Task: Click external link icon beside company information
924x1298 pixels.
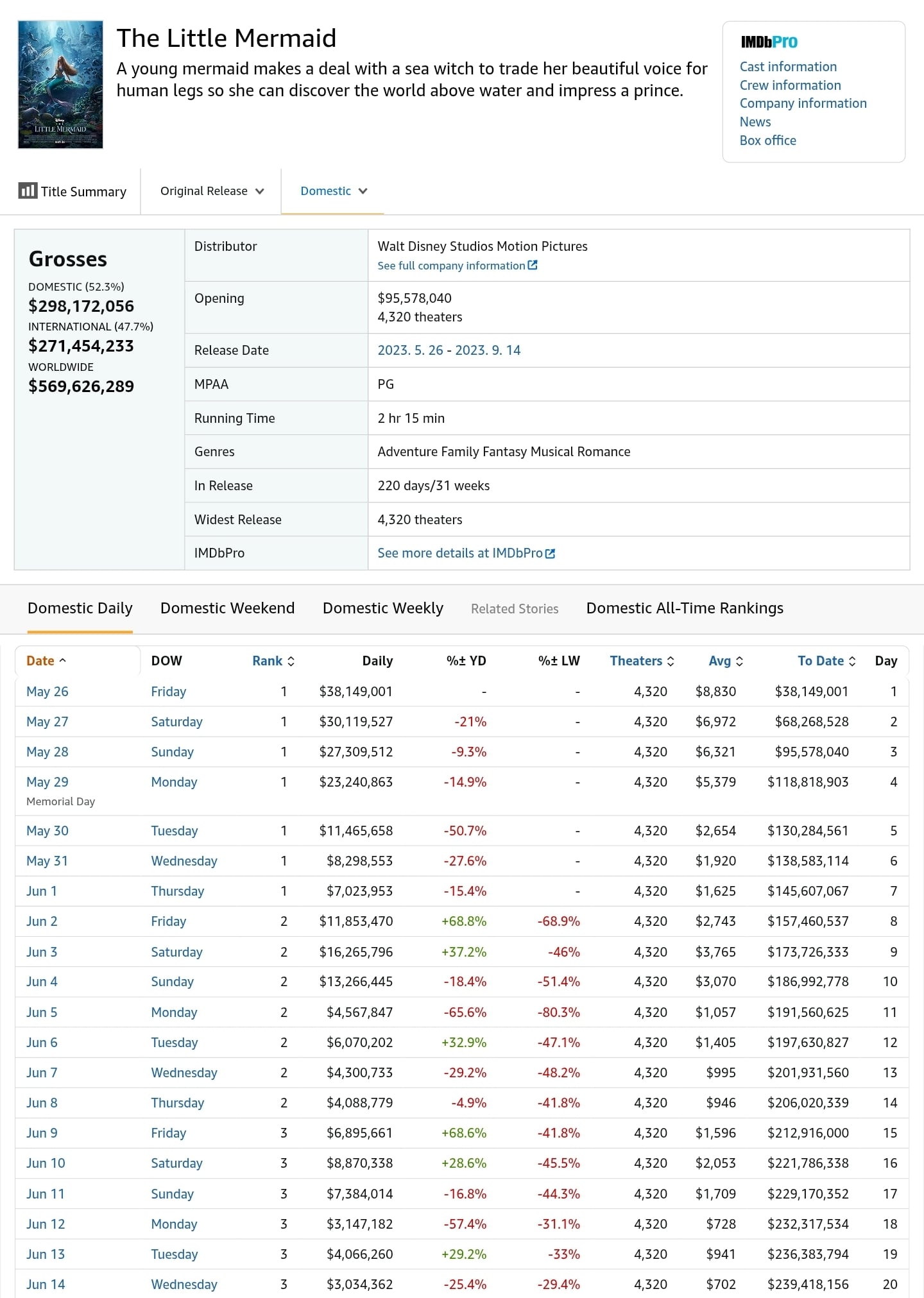Action: tap(533, 265)
